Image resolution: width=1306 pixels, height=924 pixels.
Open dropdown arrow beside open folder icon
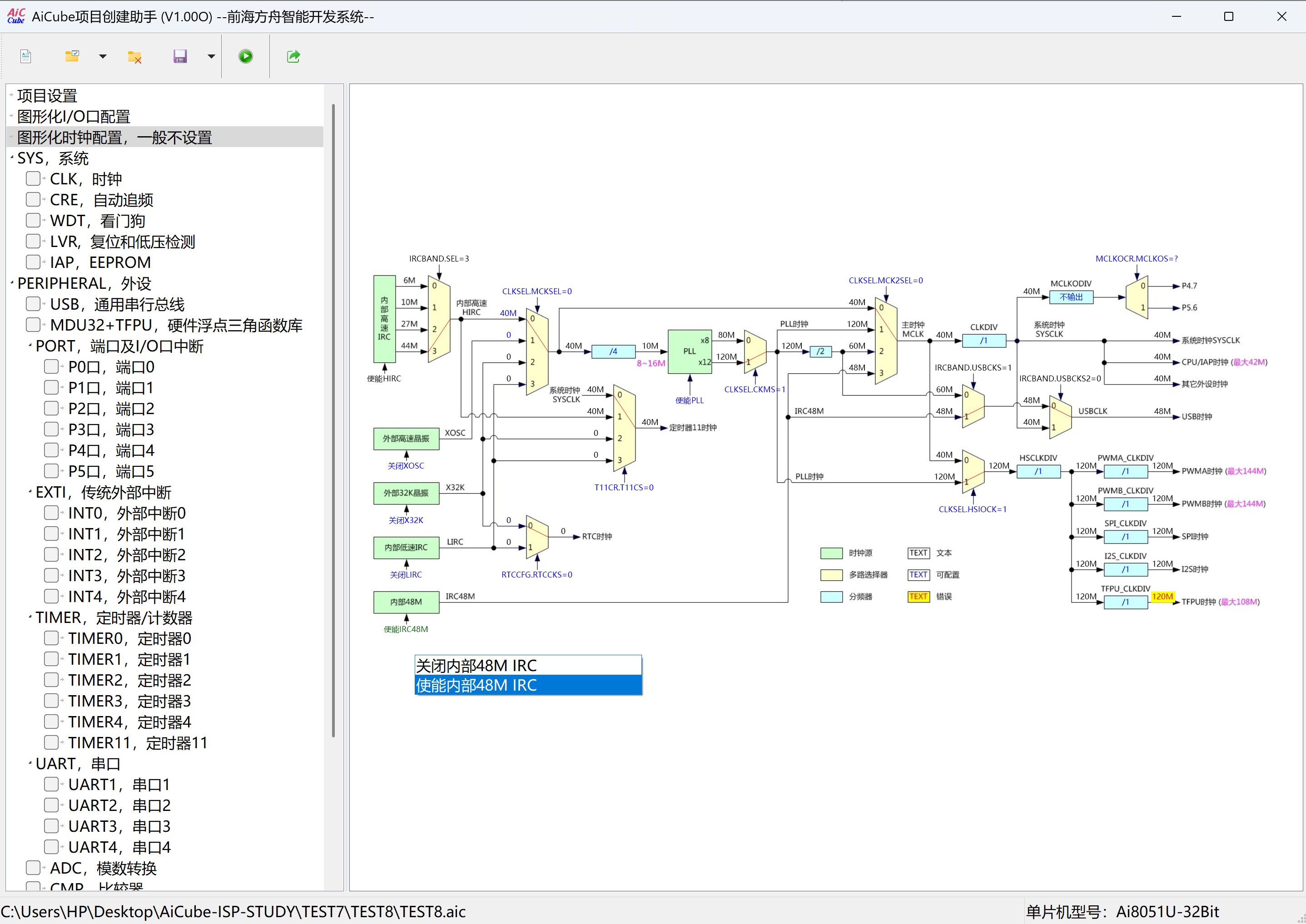click(x=102, y=56)
